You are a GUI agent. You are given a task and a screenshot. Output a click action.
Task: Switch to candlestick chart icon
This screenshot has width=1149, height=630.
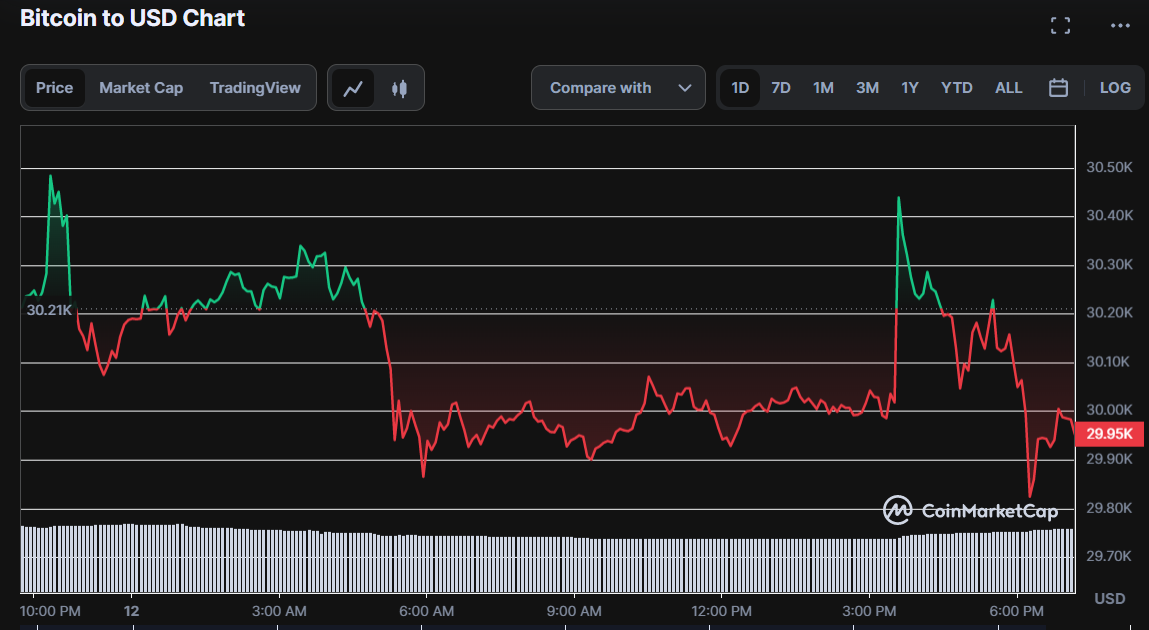pyautogui.click(x=400, y=88)
